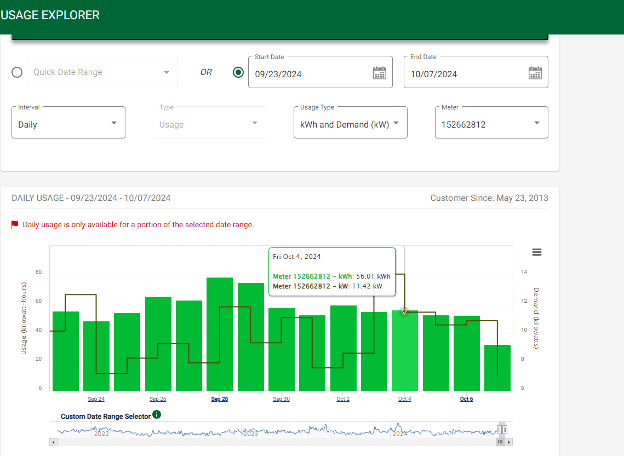Click the Sep 26 axis link

pyautogui.click(x=158, y=399)
